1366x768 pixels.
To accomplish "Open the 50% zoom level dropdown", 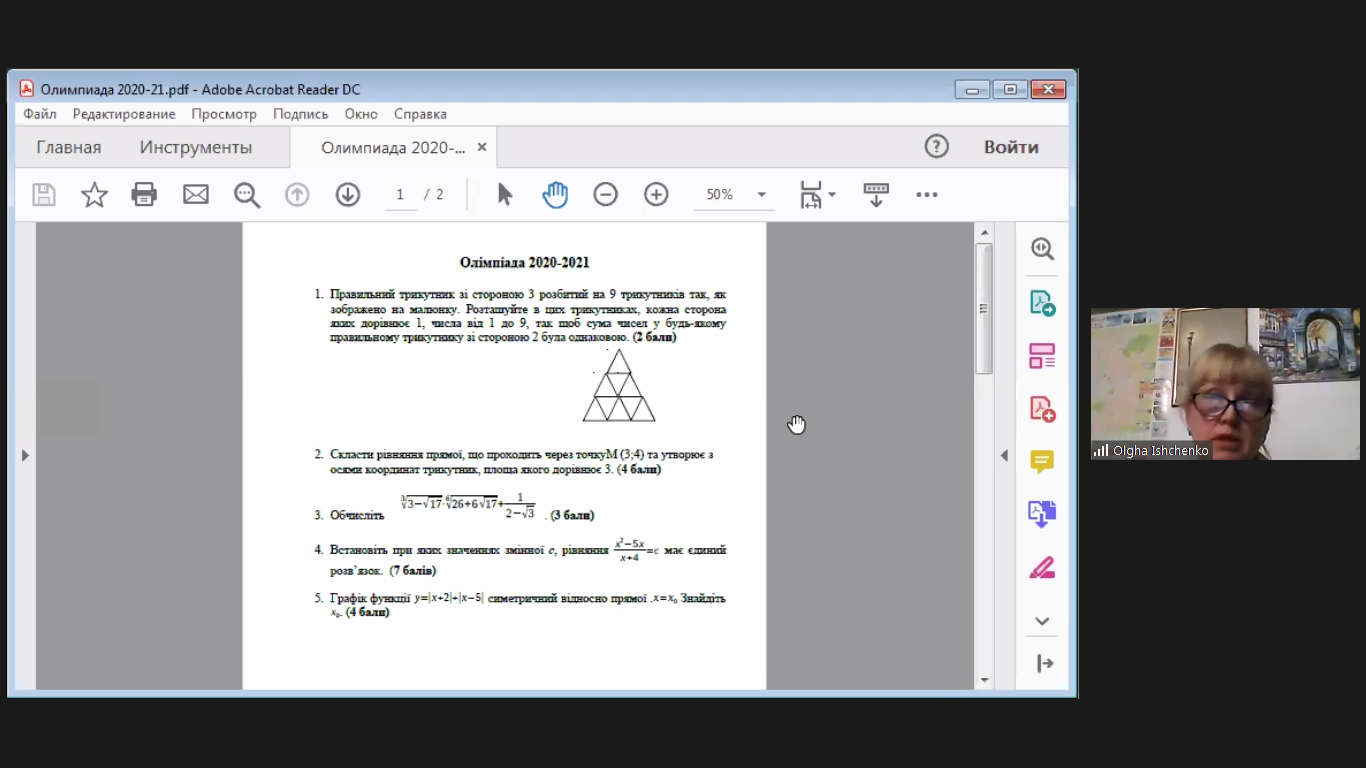I will 761,195.
